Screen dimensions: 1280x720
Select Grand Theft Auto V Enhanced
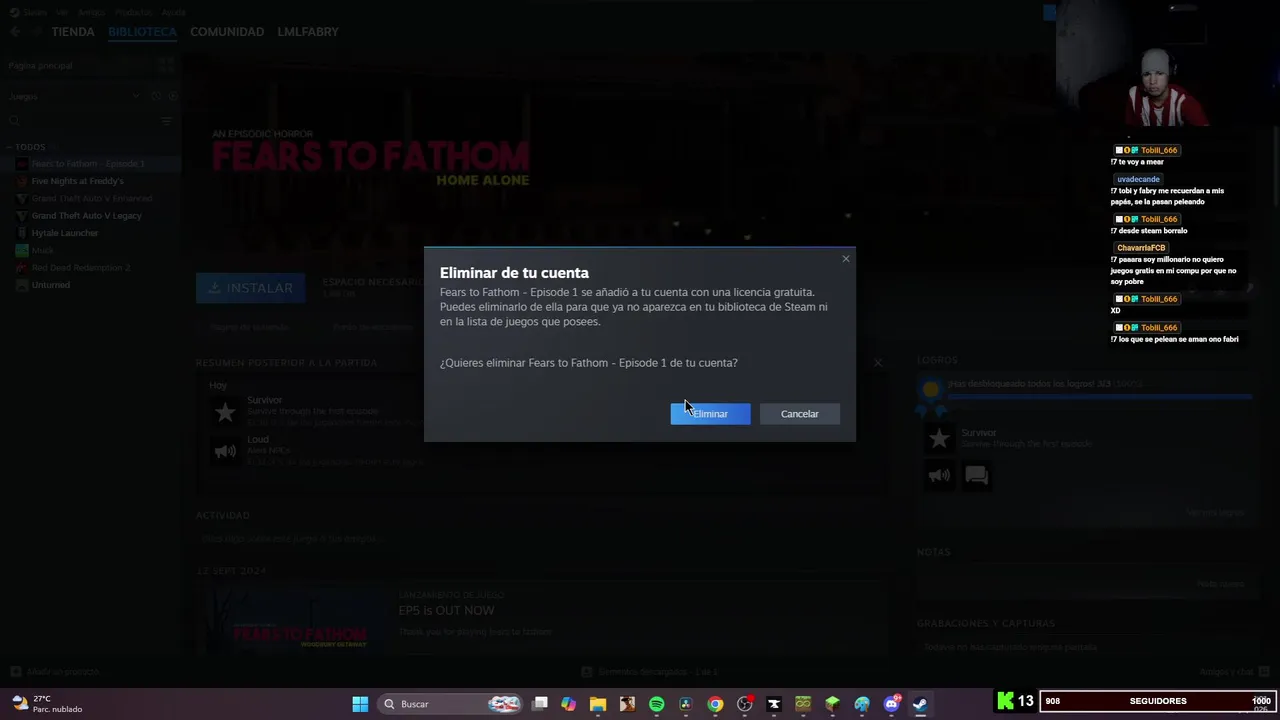[x=90, y=198]
